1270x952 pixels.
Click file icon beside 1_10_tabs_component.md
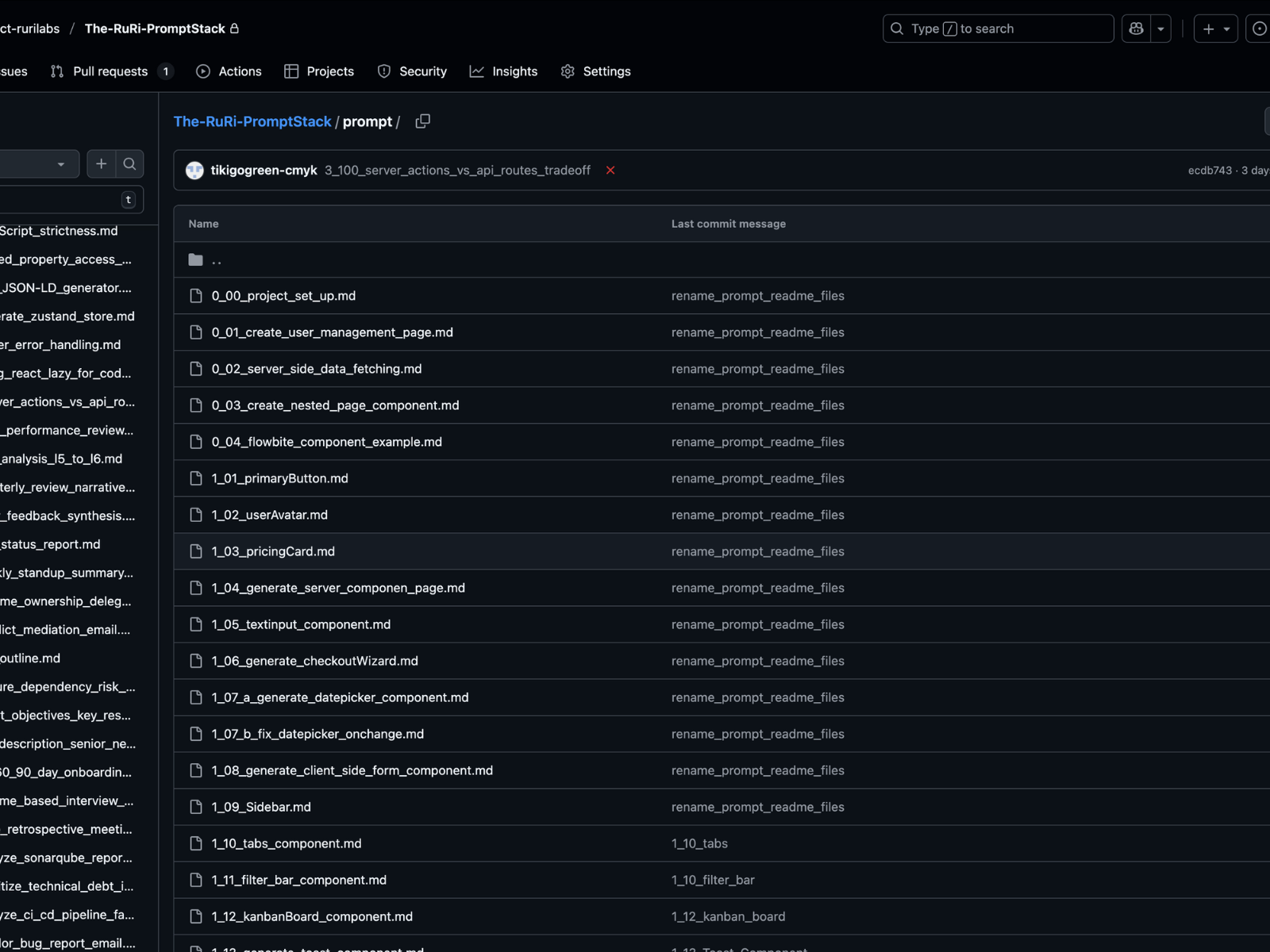[x=196, y=843]
